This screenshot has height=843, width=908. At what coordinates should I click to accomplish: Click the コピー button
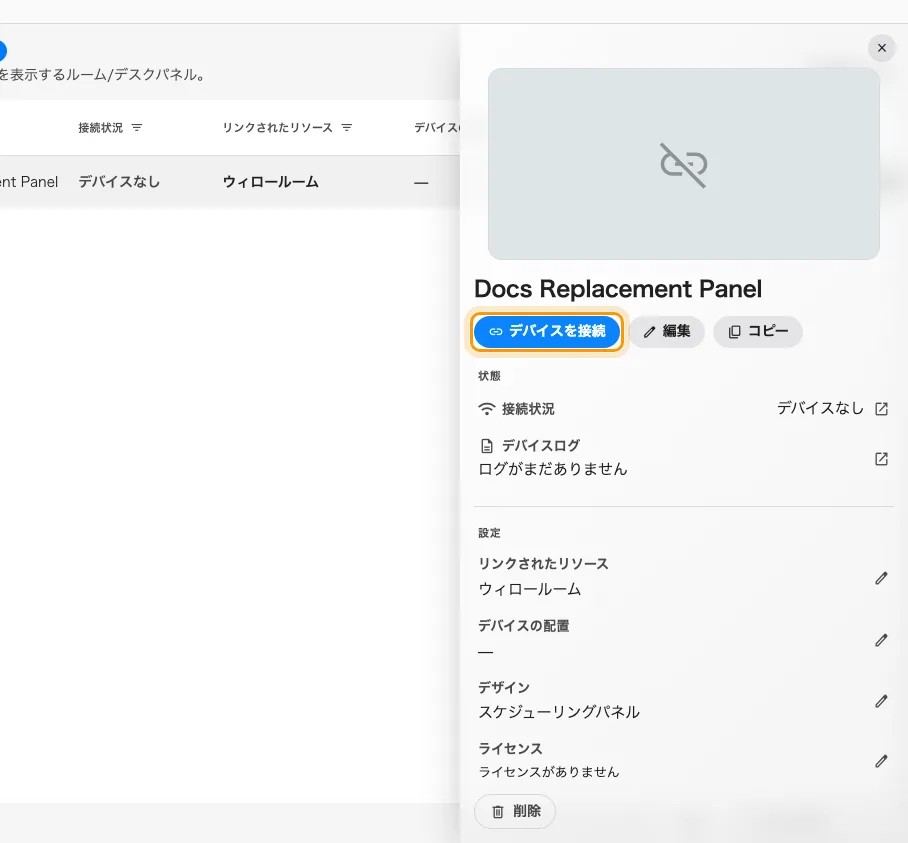point(757,331)
